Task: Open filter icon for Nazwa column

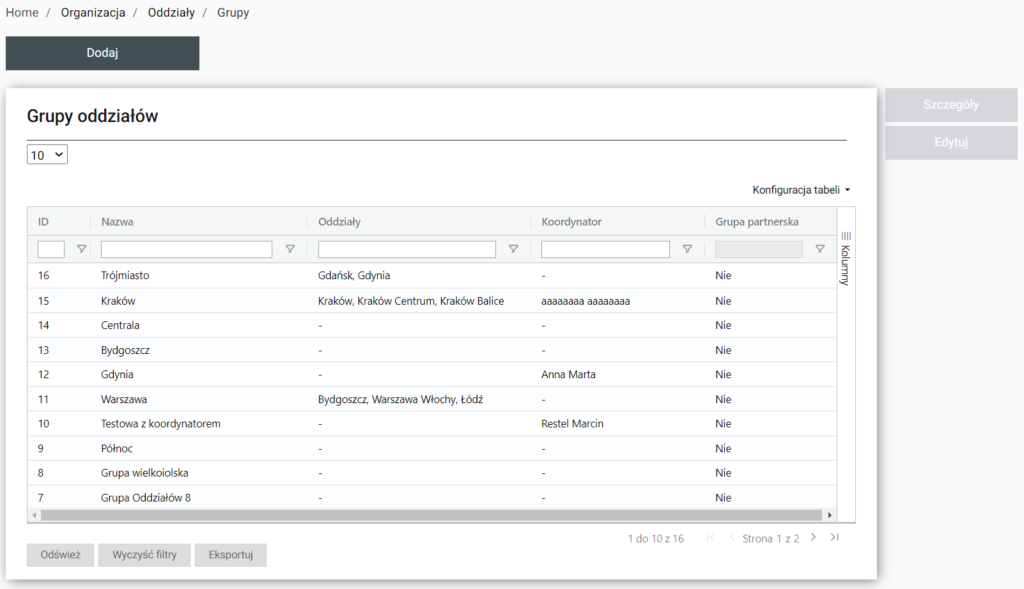Action: pyautogui.click(x=290, y=249)
